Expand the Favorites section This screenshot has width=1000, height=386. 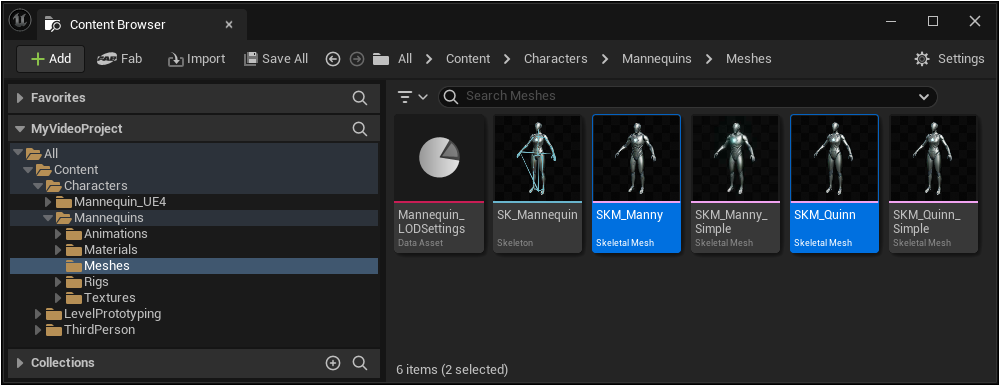pyautogui.click(x=20, y=98)
